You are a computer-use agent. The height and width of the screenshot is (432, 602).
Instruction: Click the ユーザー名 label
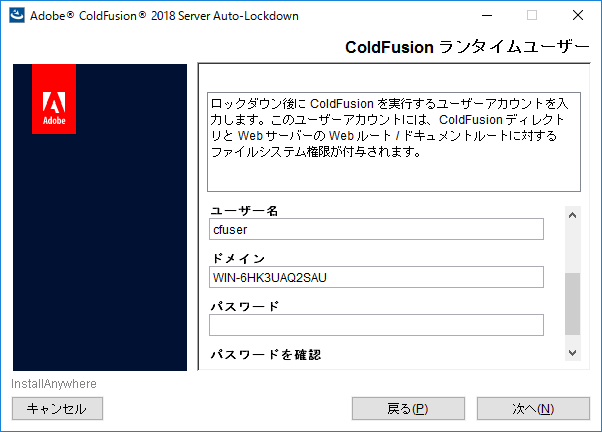(244, 211)
